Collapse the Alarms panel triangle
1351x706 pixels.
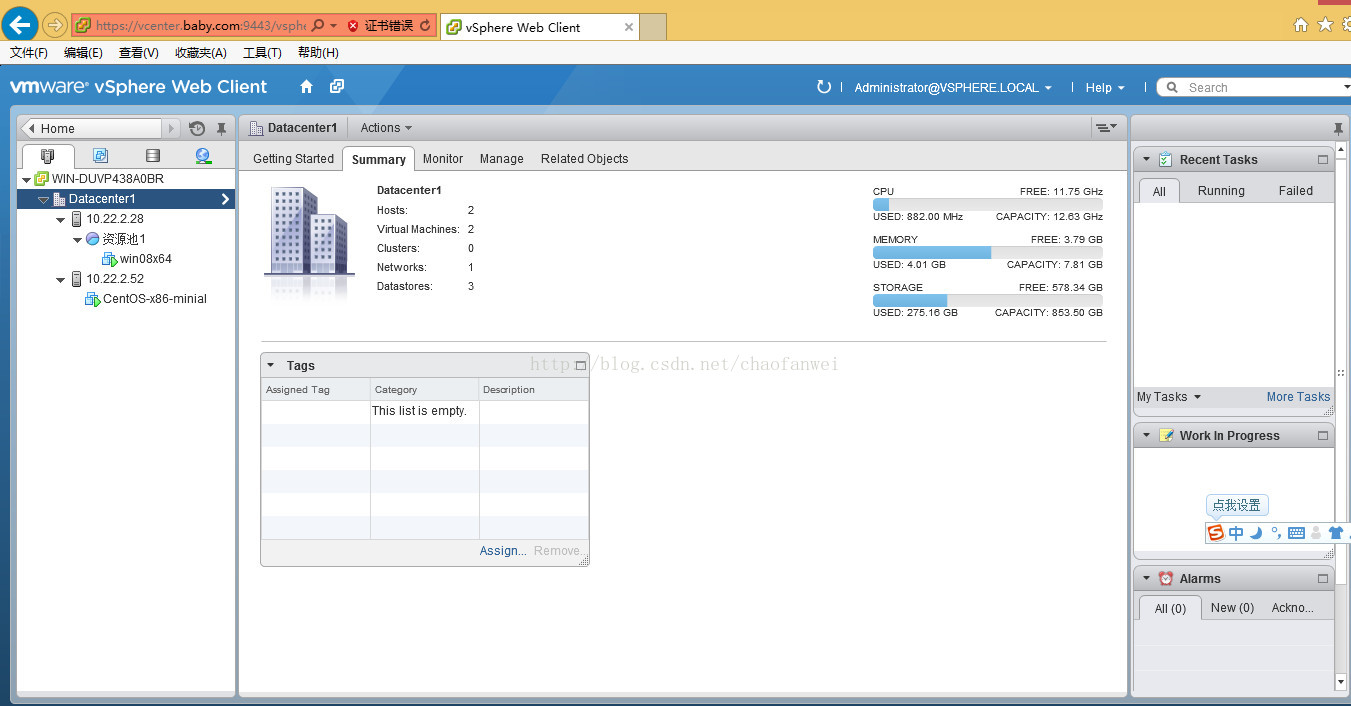tap(1146, 578)
